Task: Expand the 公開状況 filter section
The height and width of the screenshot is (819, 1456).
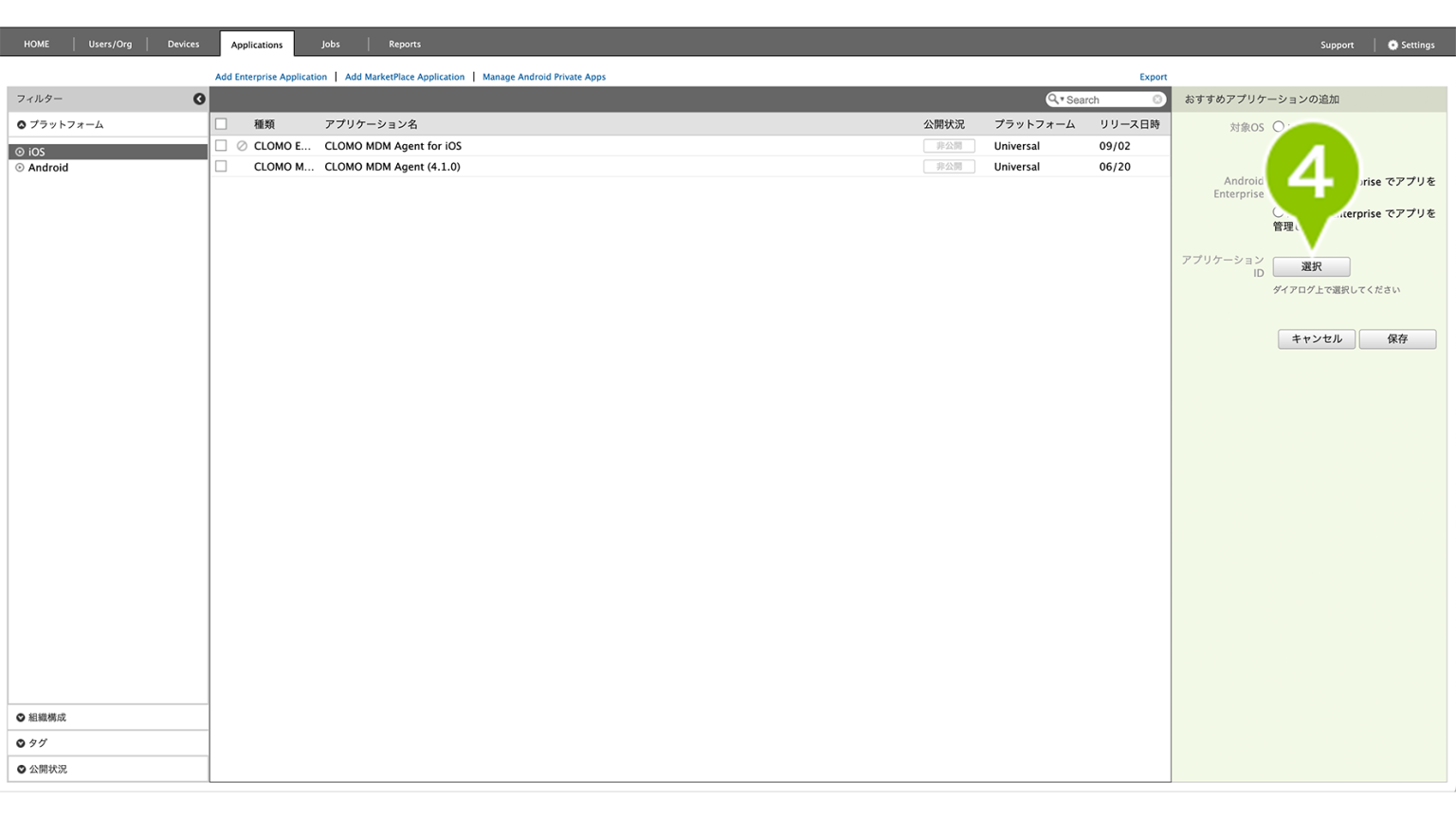Action: tap(21, 769)
